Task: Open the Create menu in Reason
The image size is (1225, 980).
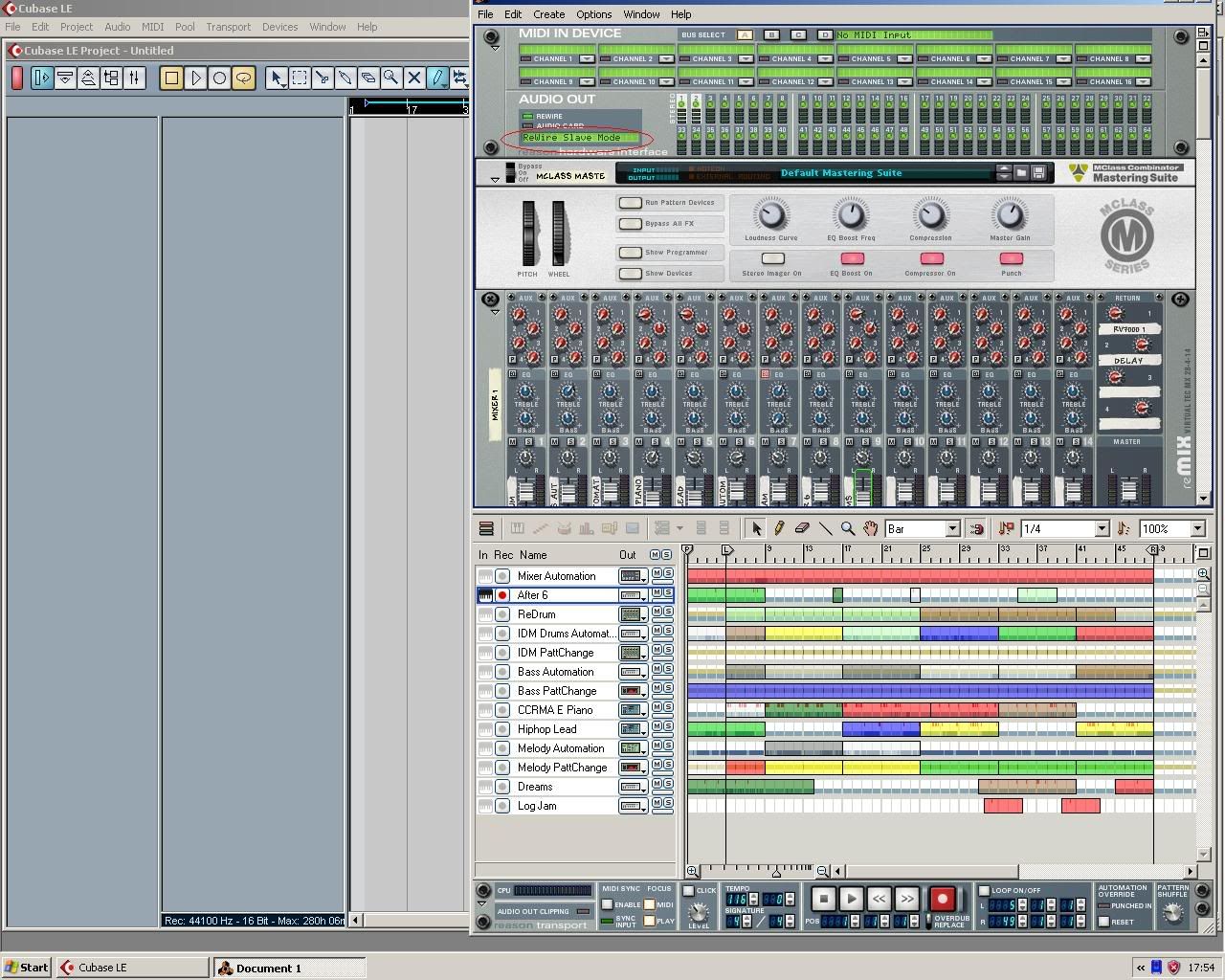Action: (x=548, y=14)
